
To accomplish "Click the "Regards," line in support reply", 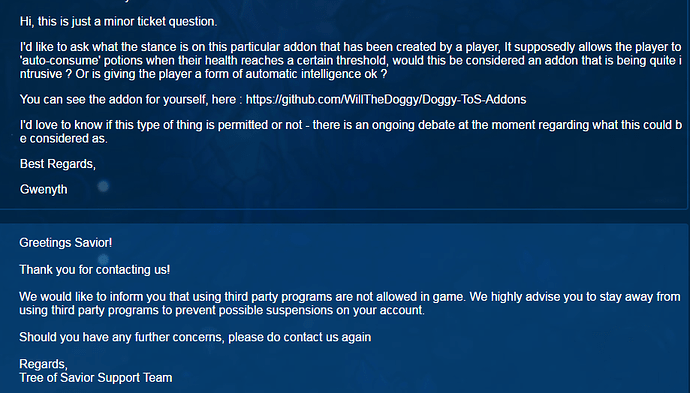I will point(43,364).
